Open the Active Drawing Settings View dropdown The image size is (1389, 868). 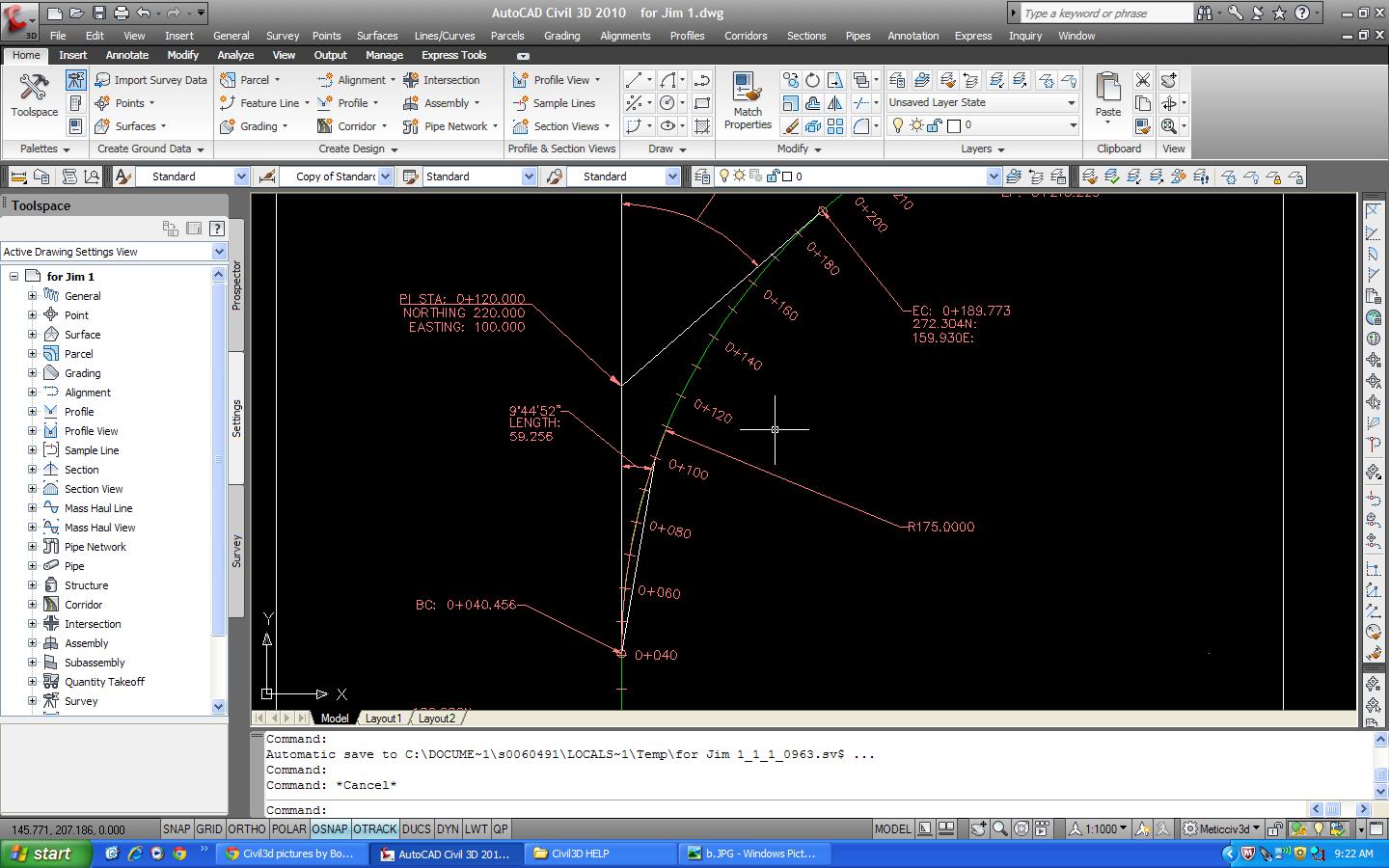pos(114,252)
